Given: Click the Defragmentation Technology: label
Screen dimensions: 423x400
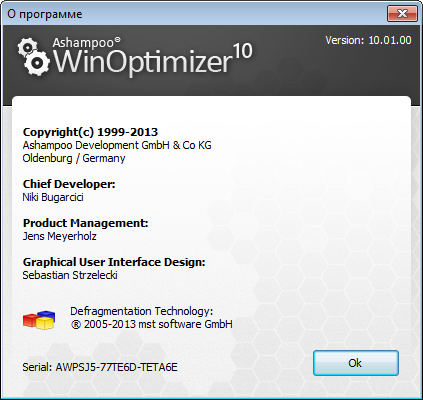Looking at the screenshot, I should point(141,311).
